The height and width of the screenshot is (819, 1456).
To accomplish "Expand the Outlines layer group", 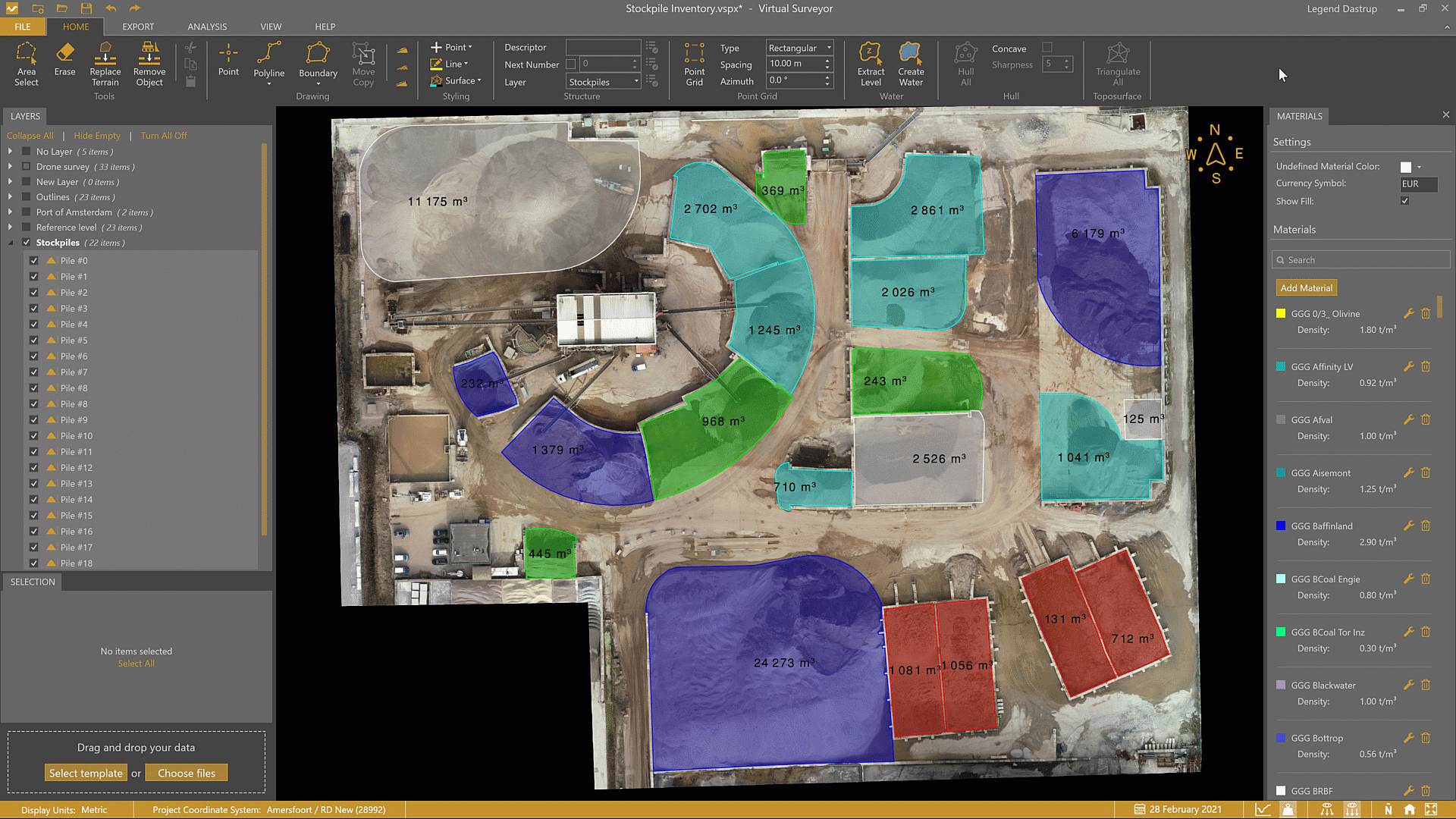I will coord(11,197).
